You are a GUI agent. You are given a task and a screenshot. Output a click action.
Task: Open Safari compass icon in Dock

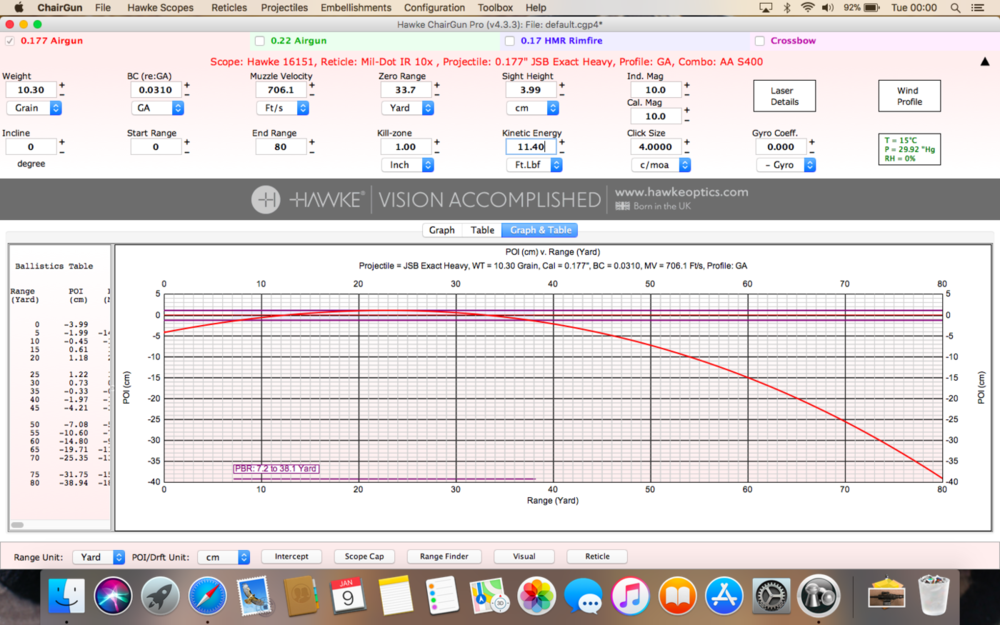(207, 596)
